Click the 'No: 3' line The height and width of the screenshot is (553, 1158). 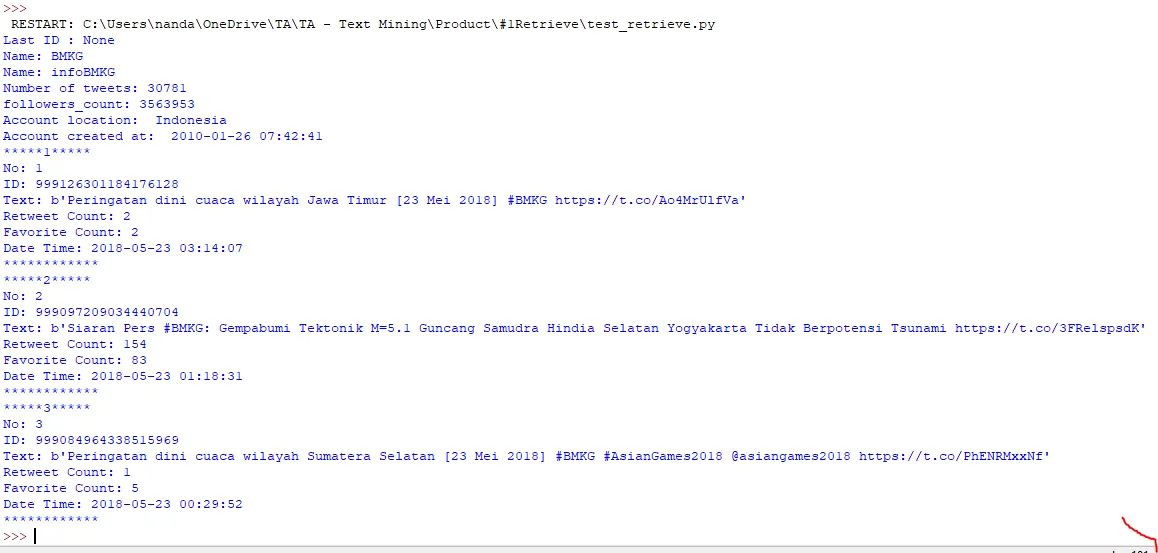click(x=23, y=425)
